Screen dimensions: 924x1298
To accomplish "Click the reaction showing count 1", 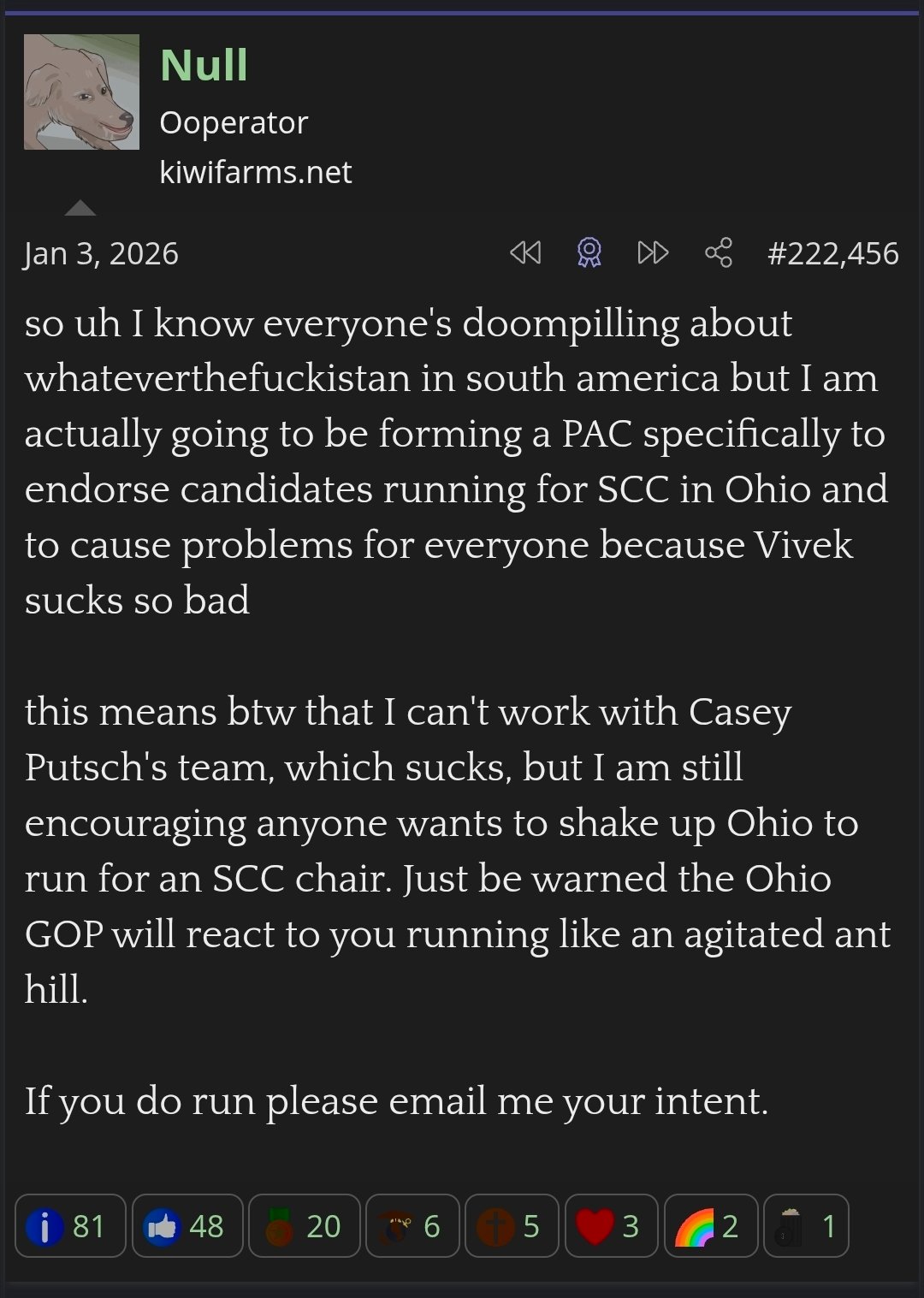I will 806,1225.
